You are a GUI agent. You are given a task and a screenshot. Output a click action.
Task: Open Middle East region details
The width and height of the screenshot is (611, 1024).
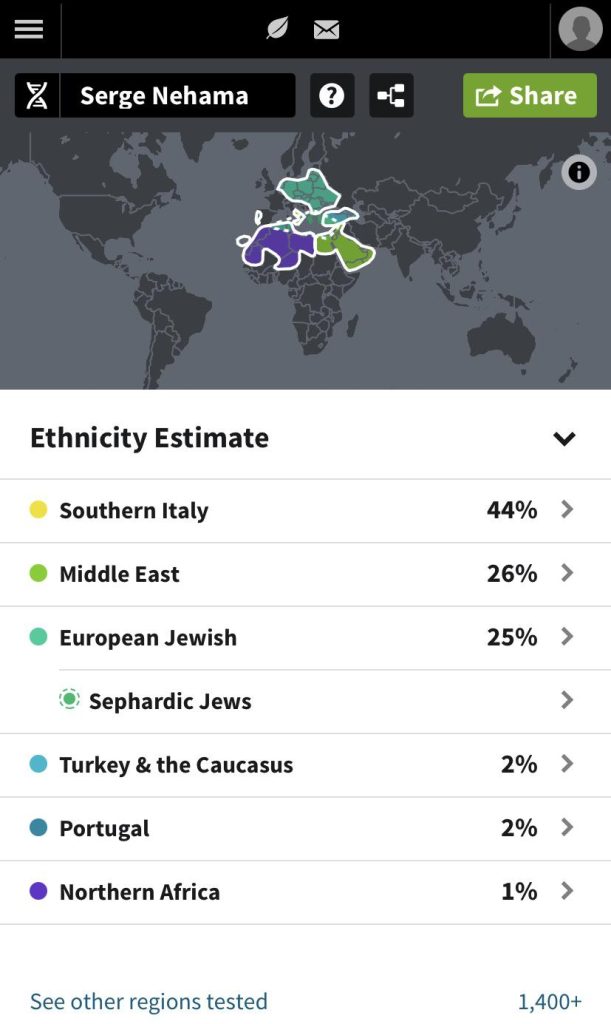pyautogui.click(x=567, y=574)
